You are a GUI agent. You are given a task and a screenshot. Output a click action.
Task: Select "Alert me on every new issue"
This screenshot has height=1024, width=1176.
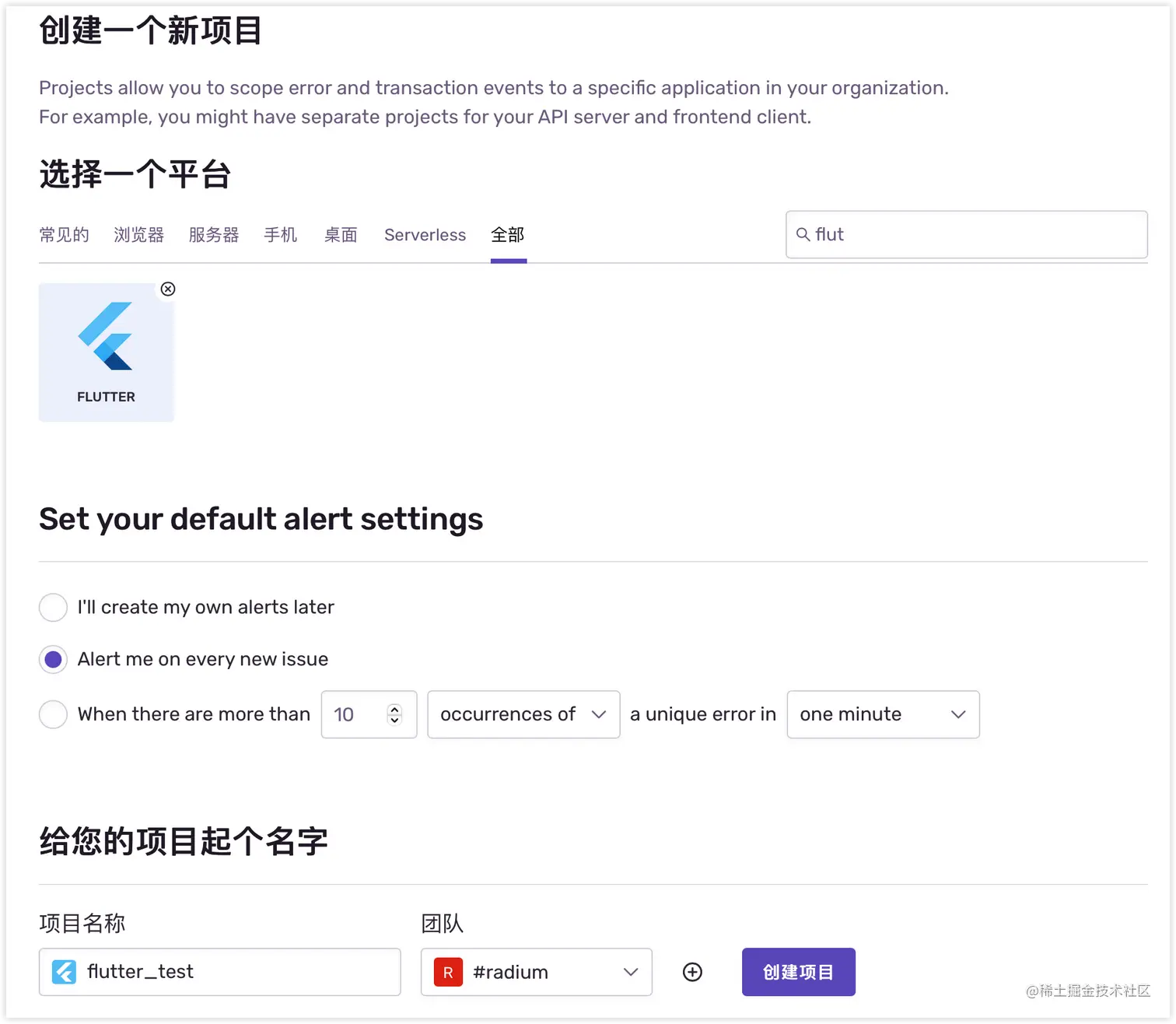pos(53,660)
